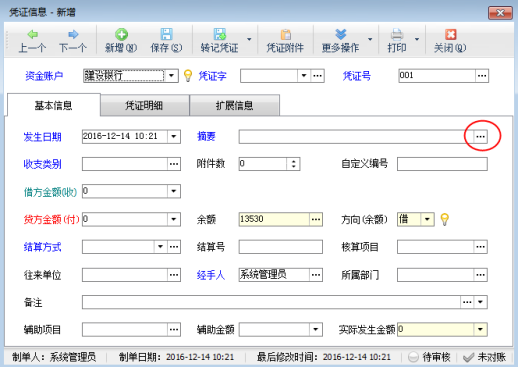The image size is (518, 367).
Task: Go to previous voucher with 上一个 arrow
Action: (32, 34)
